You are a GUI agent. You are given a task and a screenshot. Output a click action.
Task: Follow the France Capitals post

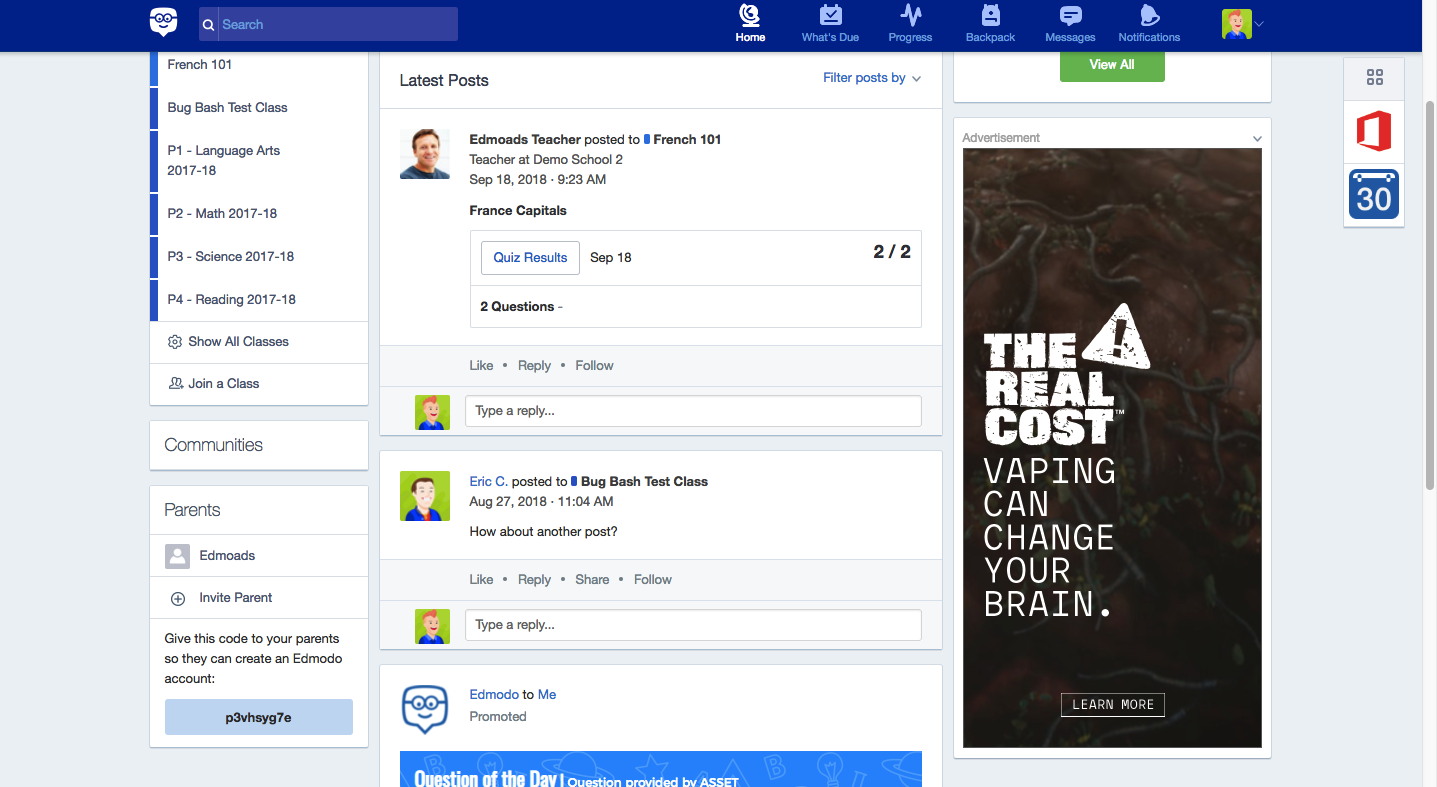[594, 366]
